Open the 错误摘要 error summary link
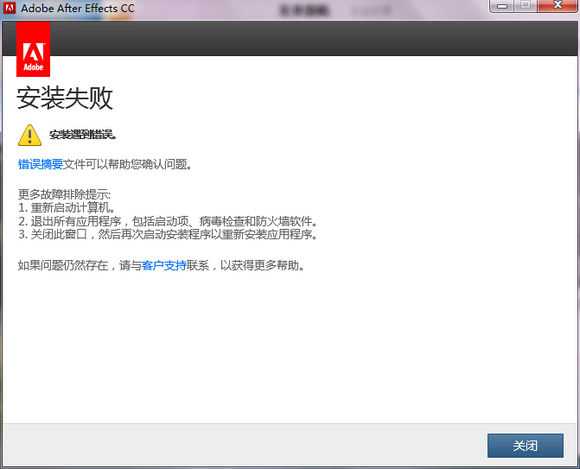This screenshot has height=469, width=580. [41, 164]
